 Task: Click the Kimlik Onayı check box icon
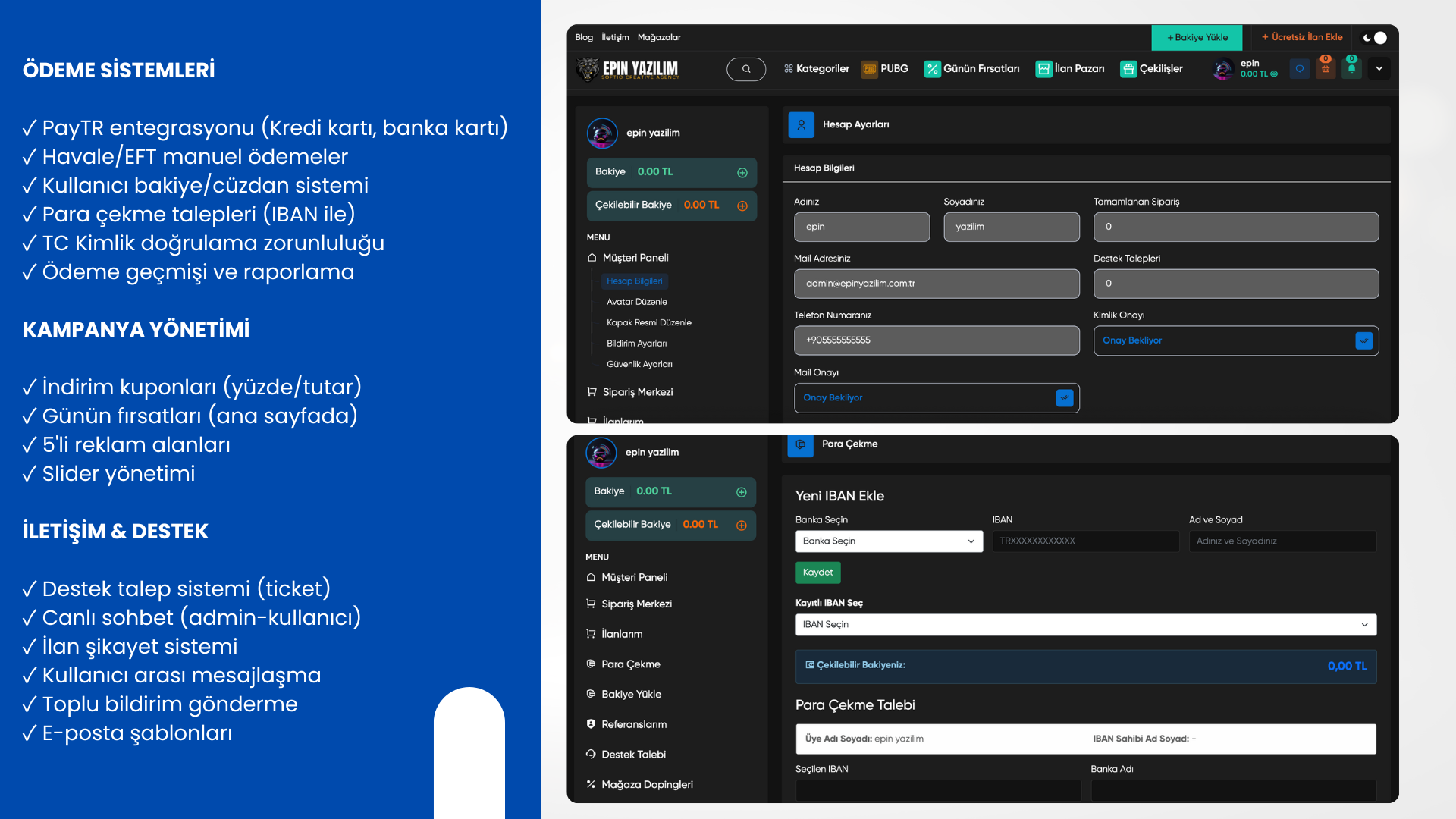pos(1363,341)
